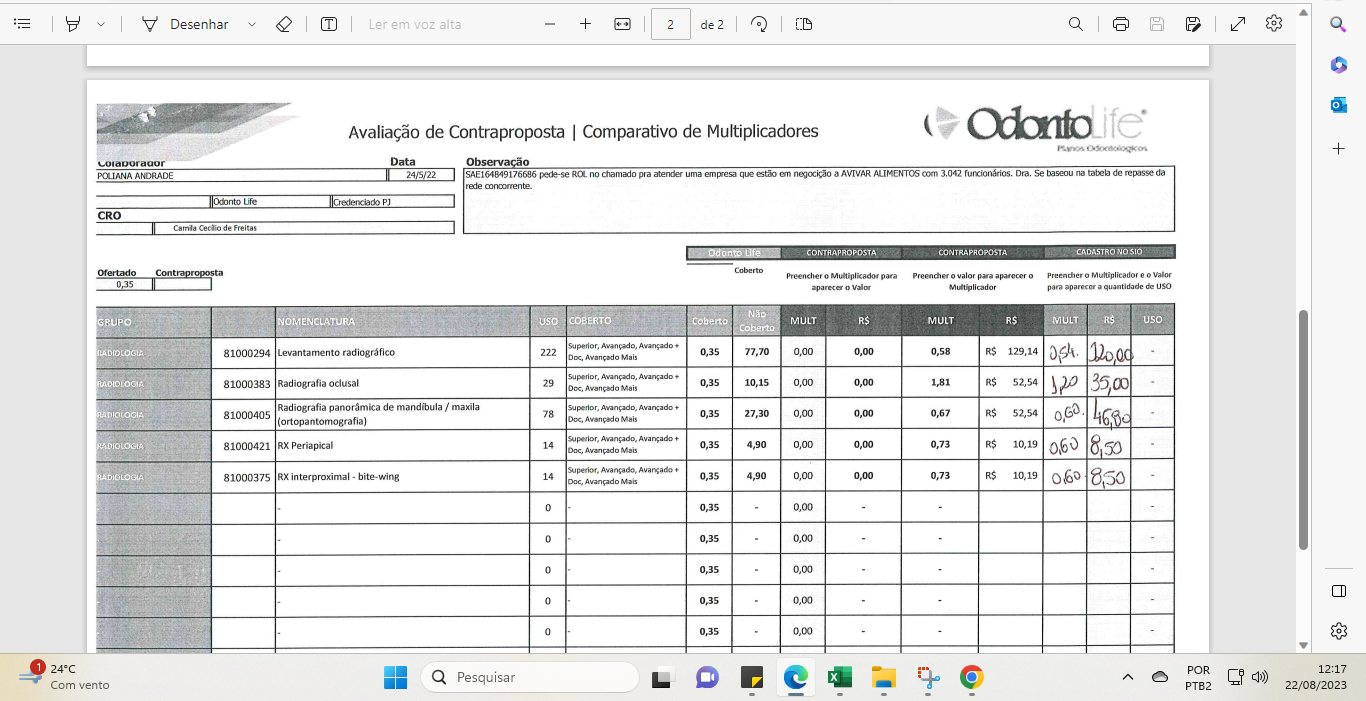Expand the highlighter color options dropdown
1366x701 pixels.
coord(100,24)
